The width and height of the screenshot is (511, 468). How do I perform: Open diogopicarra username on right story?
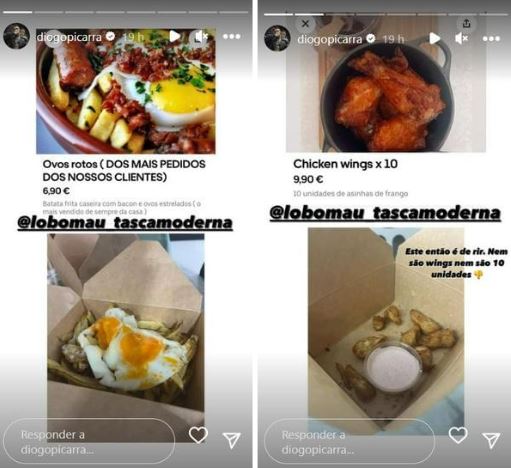pyautogui.click(x=329, y=39)
